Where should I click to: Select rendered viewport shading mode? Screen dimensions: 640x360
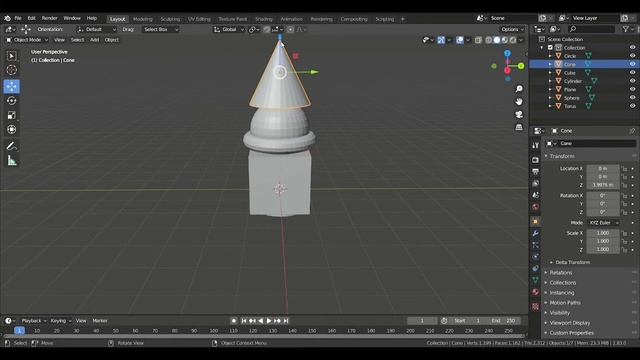513,40
